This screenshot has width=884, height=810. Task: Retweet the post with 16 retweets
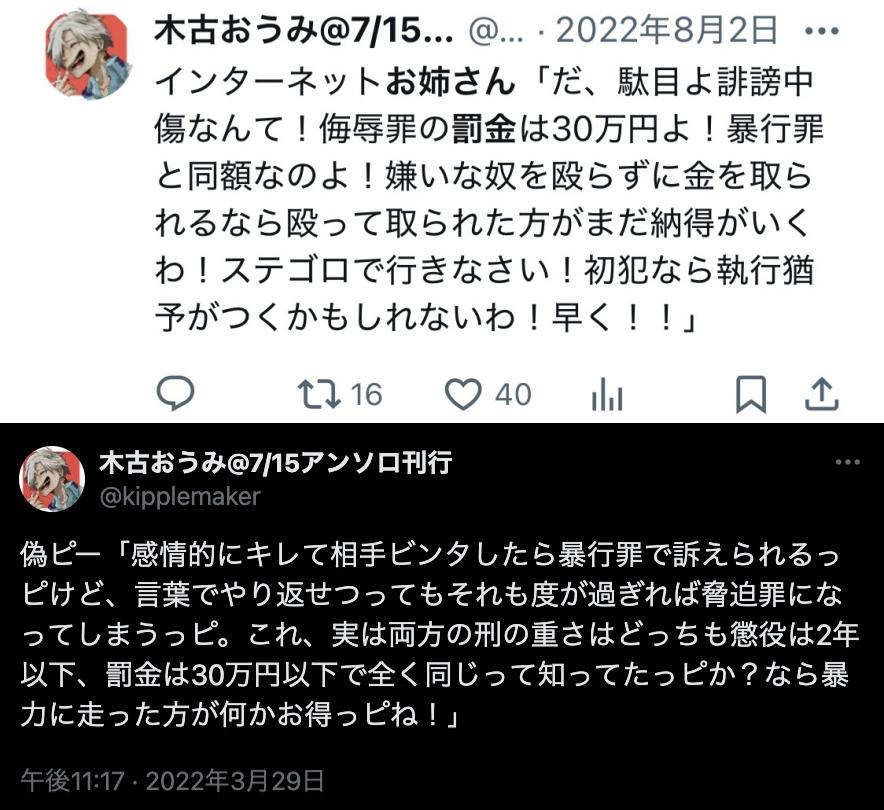[319, 394]
